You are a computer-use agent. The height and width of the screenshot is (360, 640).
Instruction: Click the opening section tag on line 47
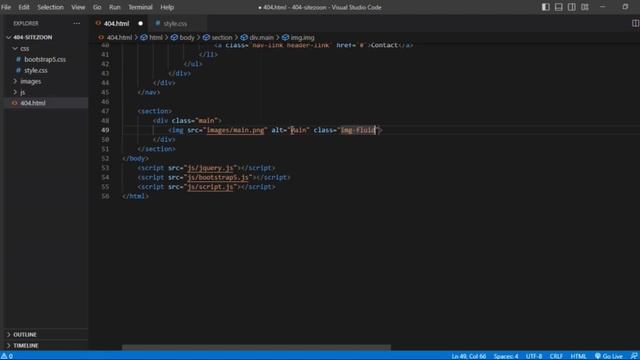(x=155, y=111)
